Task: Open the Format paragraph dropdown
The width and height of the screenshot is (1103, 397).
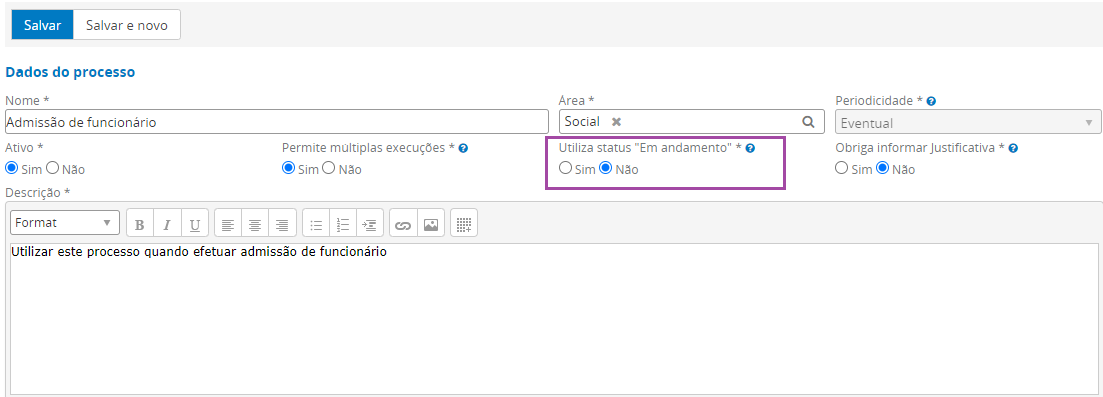Action: point(65,222)
